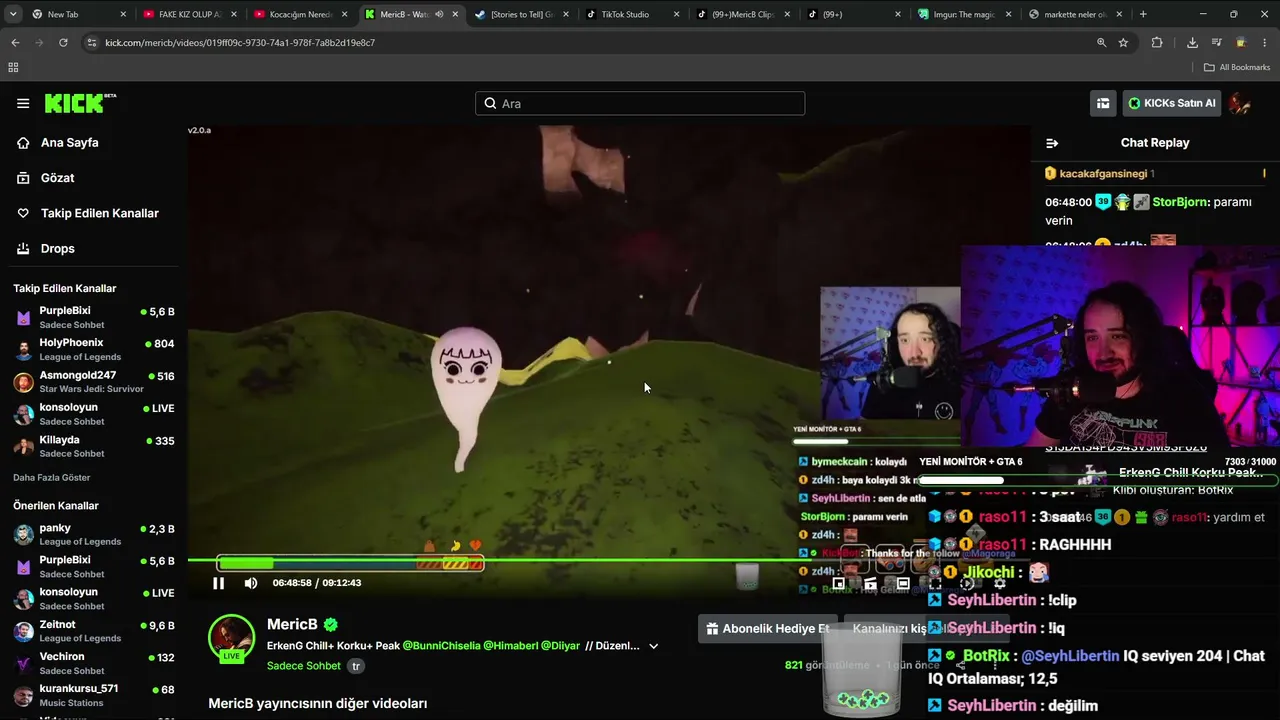Add a new browser tab
This screenshot has height=720, width=1280.
click(x=1143, y=14)
